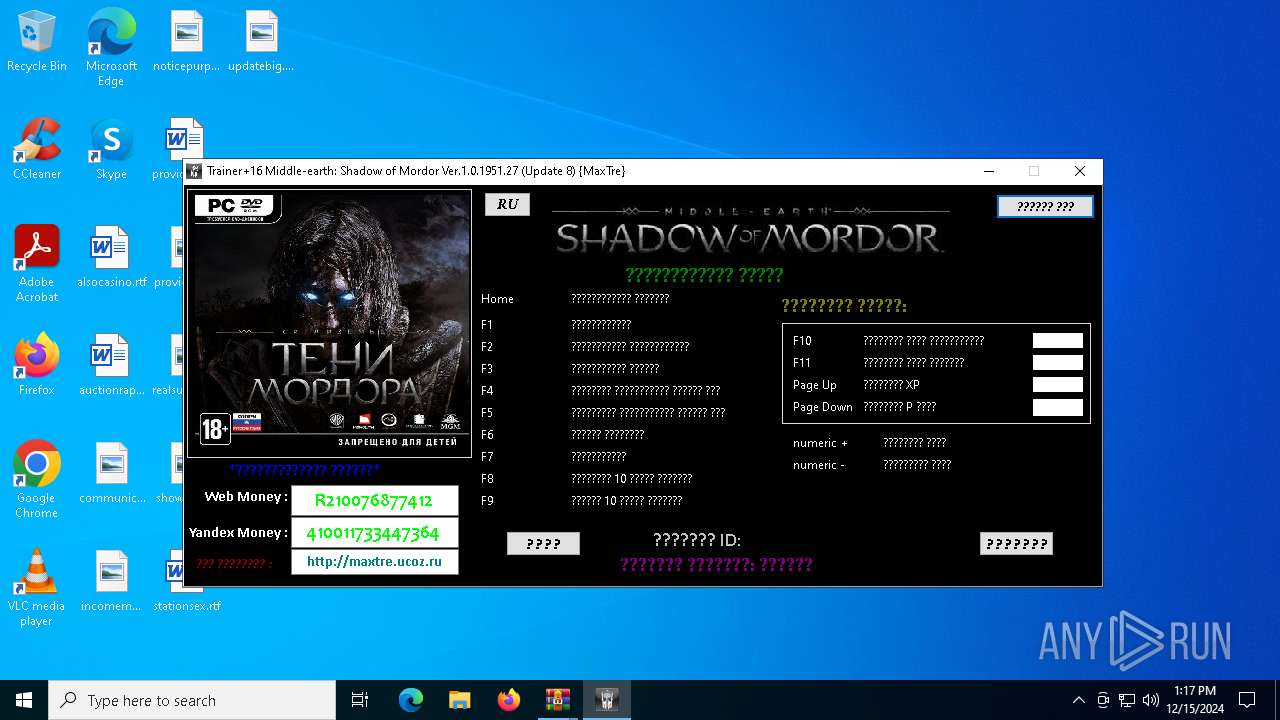Viewport: 1280px width, 720px height.
Task: Click the 'F9' hotkey label
Action: tap(487, 501)
